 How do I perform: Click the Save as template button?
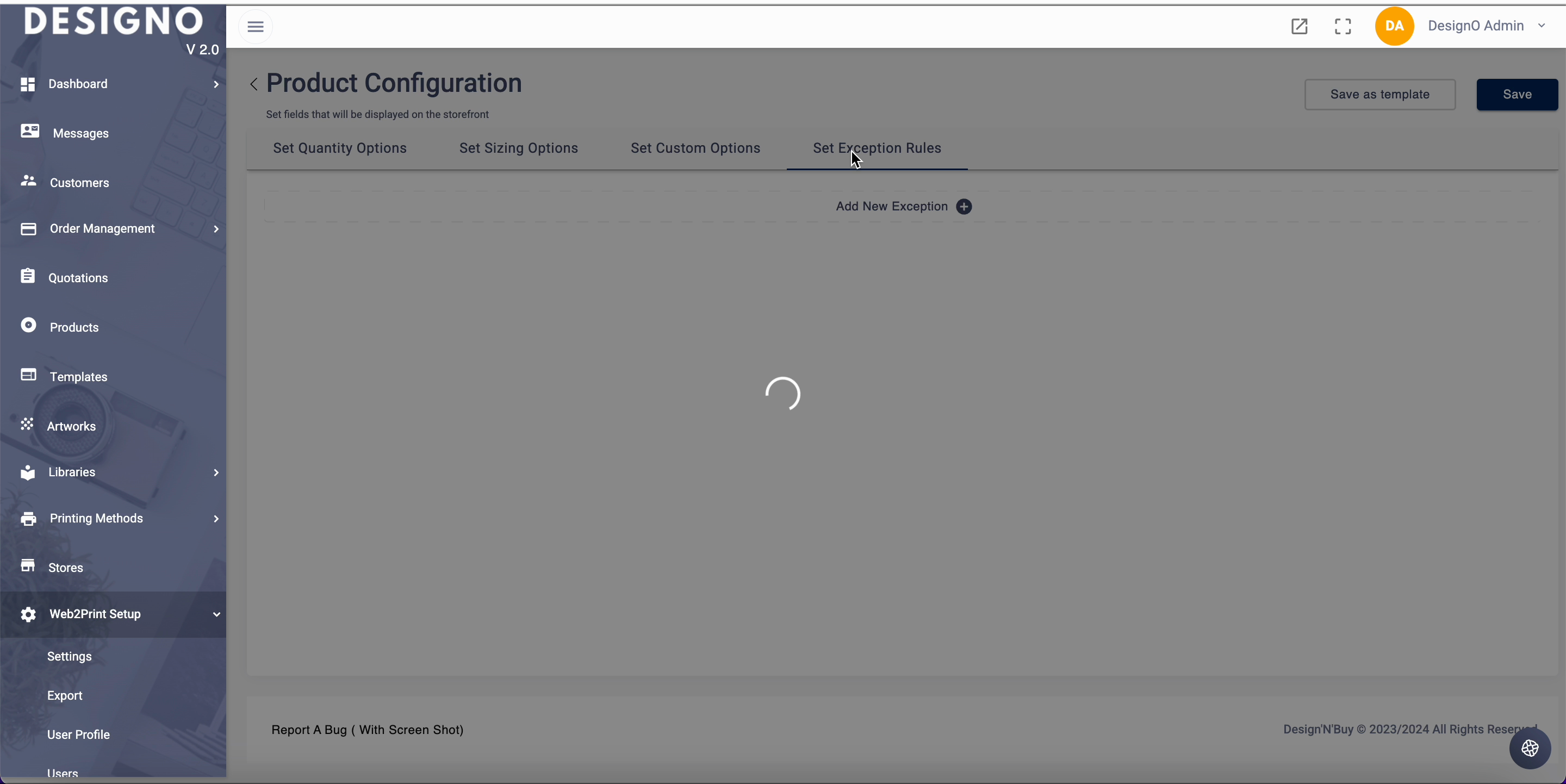coord(1379,94)
